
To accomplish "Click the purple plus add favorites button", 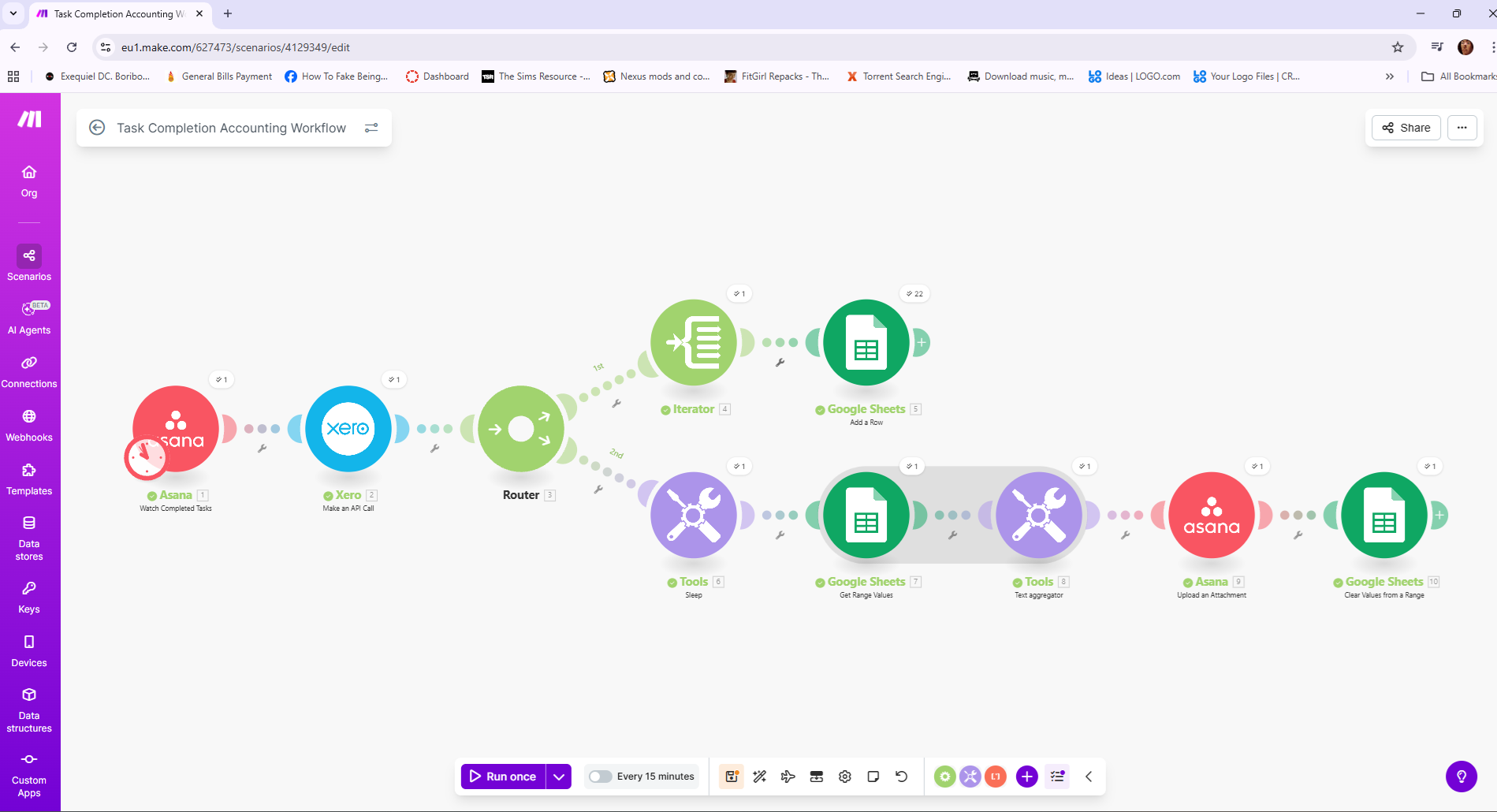I will [x=1027, y=777].
